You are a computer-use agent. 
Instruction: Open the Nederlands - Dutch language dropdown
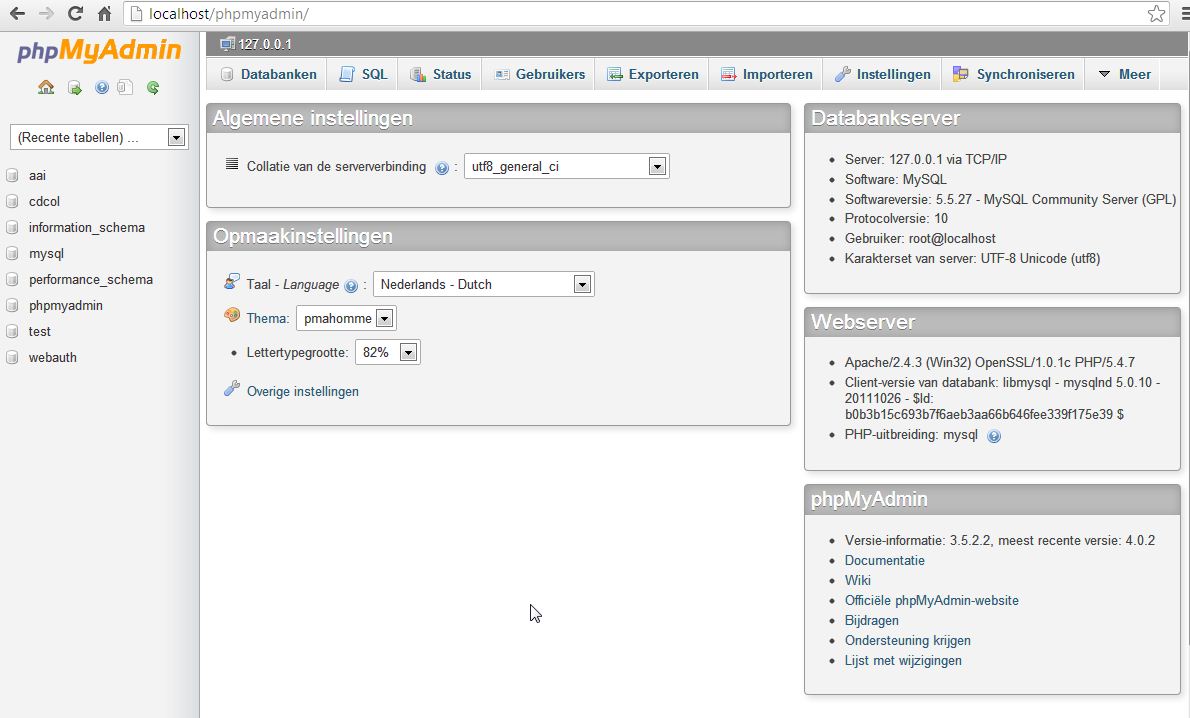click(483, 284)
